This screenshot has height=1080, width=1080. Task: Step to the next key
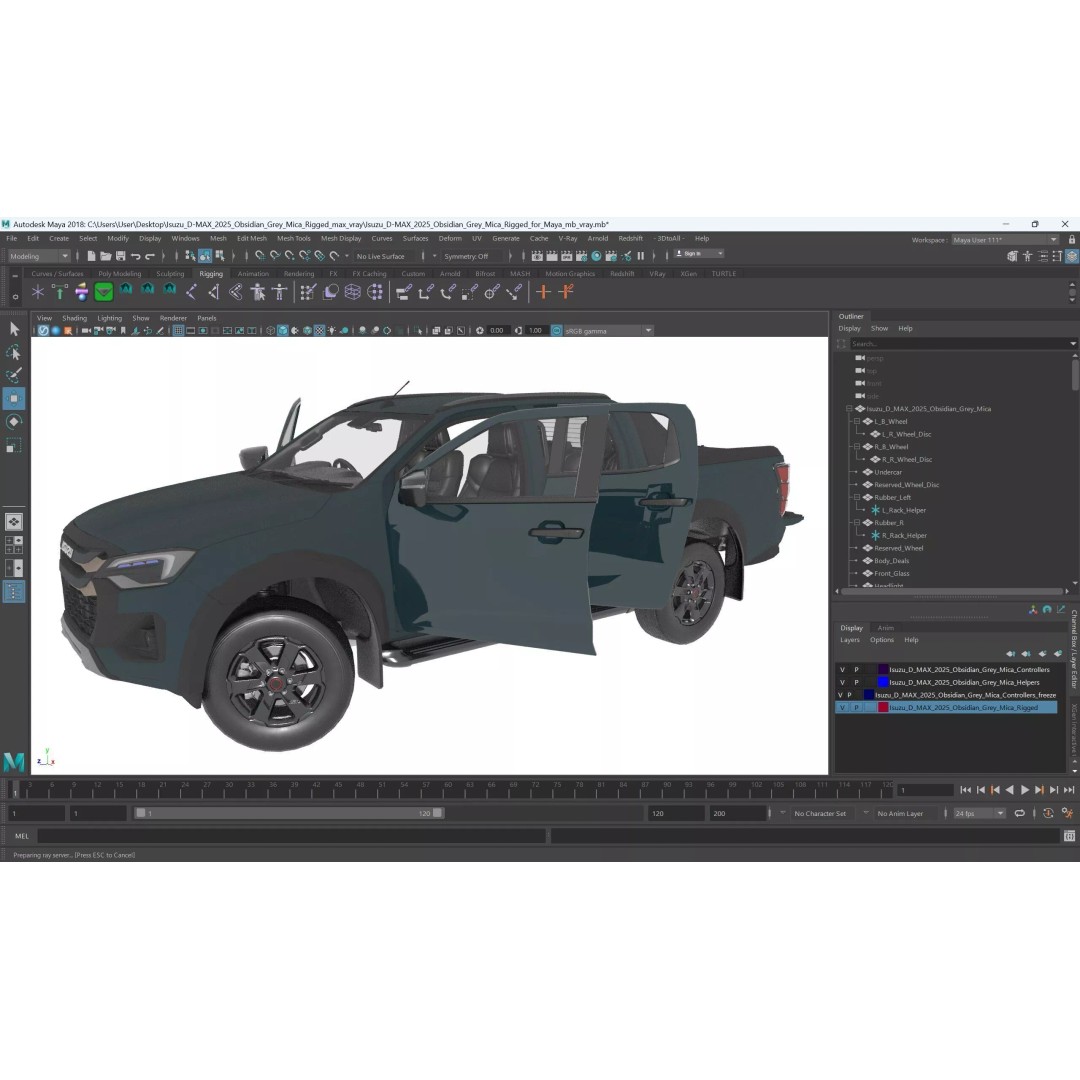click(x=1039, y=790)
